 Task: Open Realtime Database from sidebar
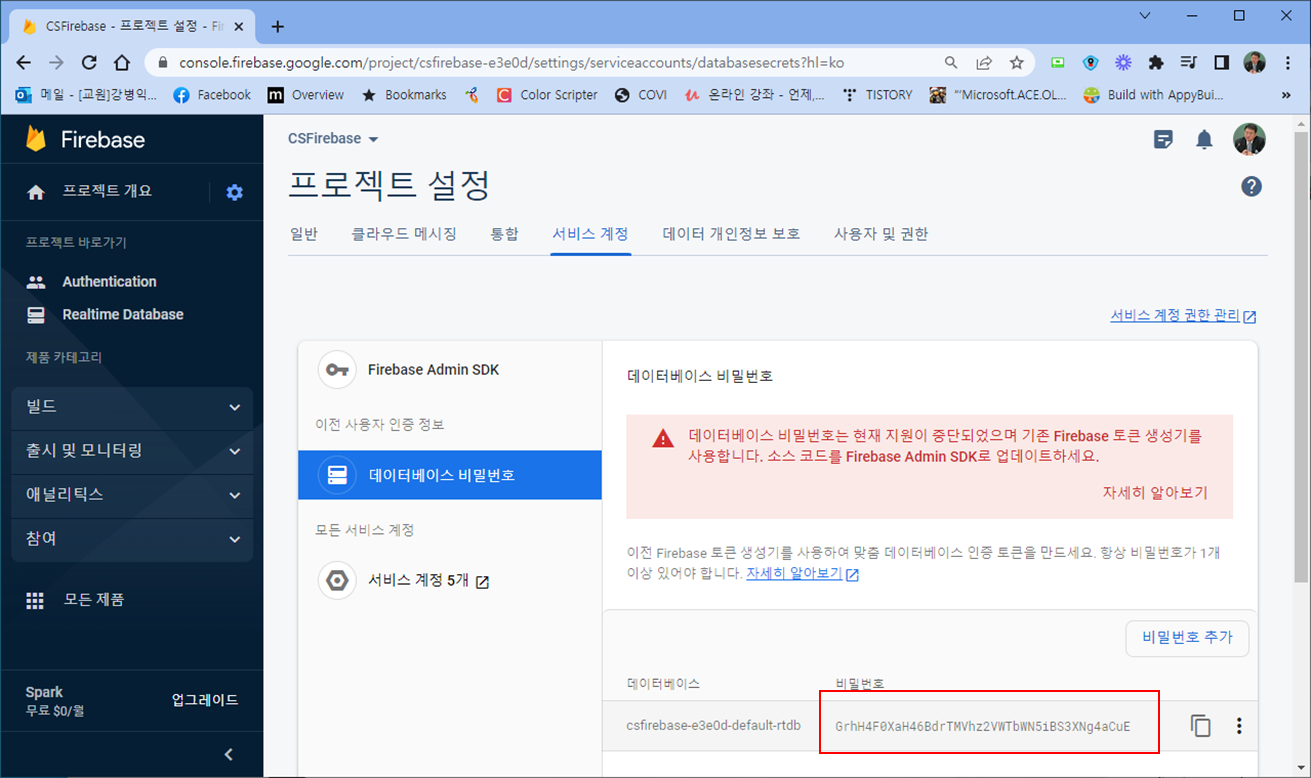click(x=123, y=314)
